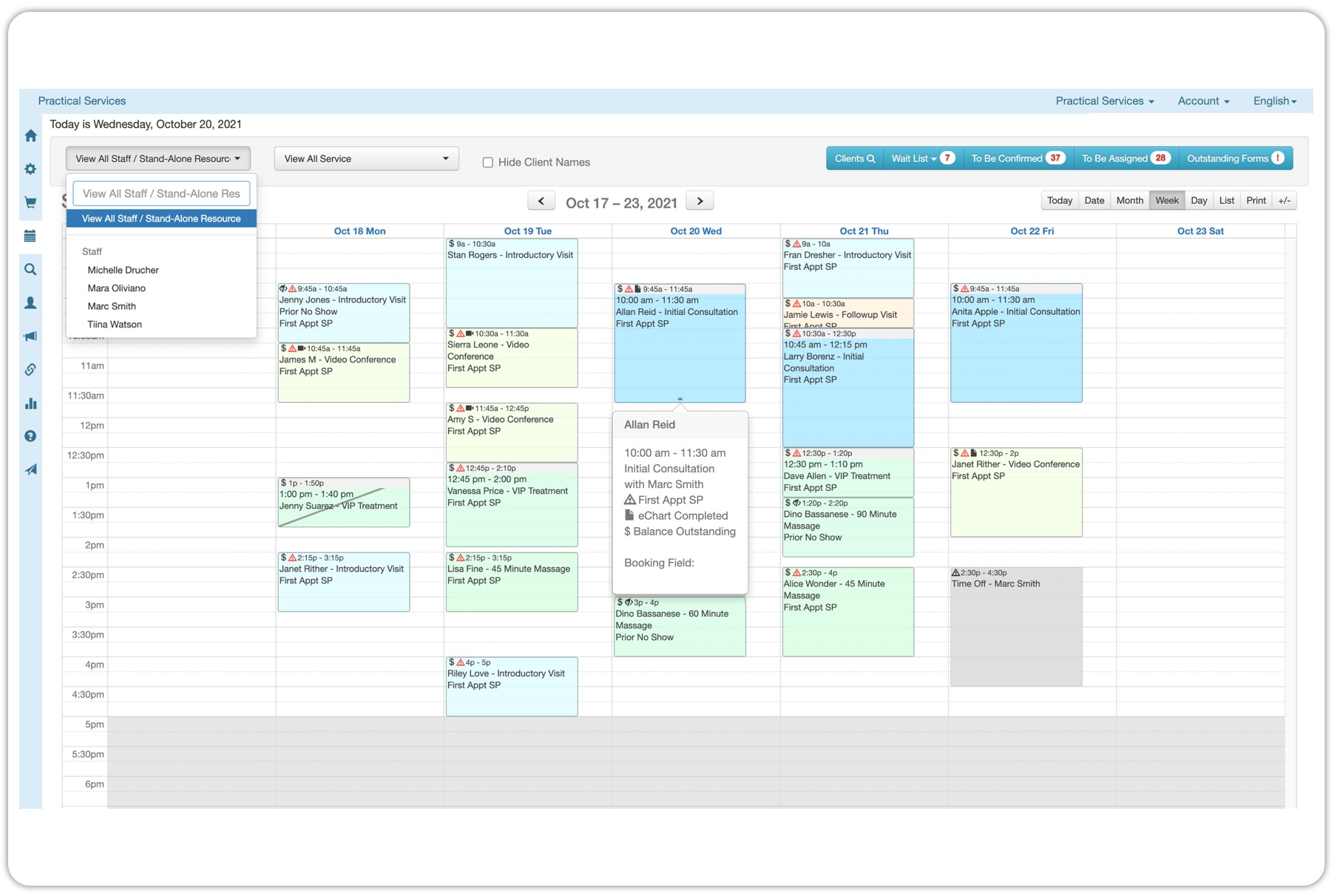This screenshot has height=896, width=1334.
Task: Open the English language dropdown
Action: 1274,101
